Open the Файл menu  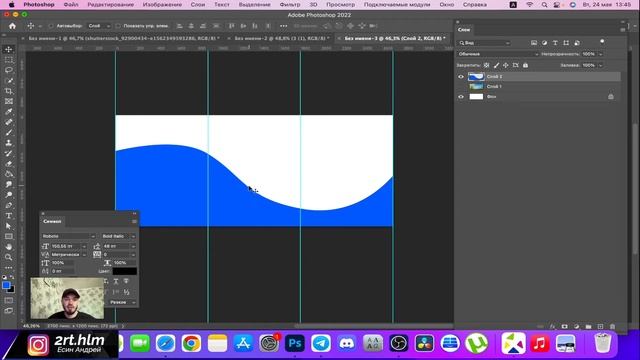[x=71, y=4]
